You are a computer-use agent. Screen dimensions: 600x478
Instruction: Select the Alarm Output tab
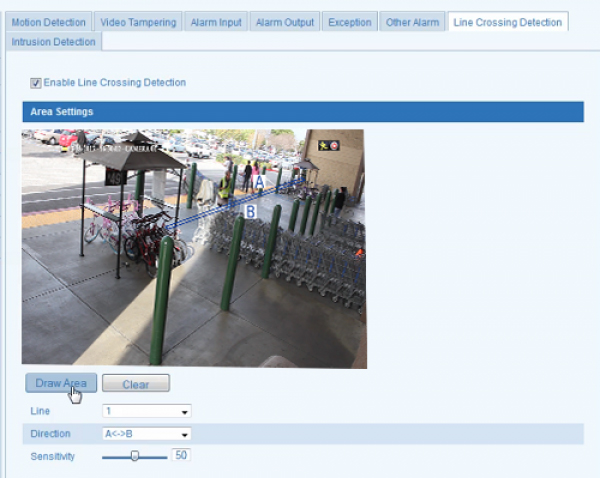(x=284, y=22)
